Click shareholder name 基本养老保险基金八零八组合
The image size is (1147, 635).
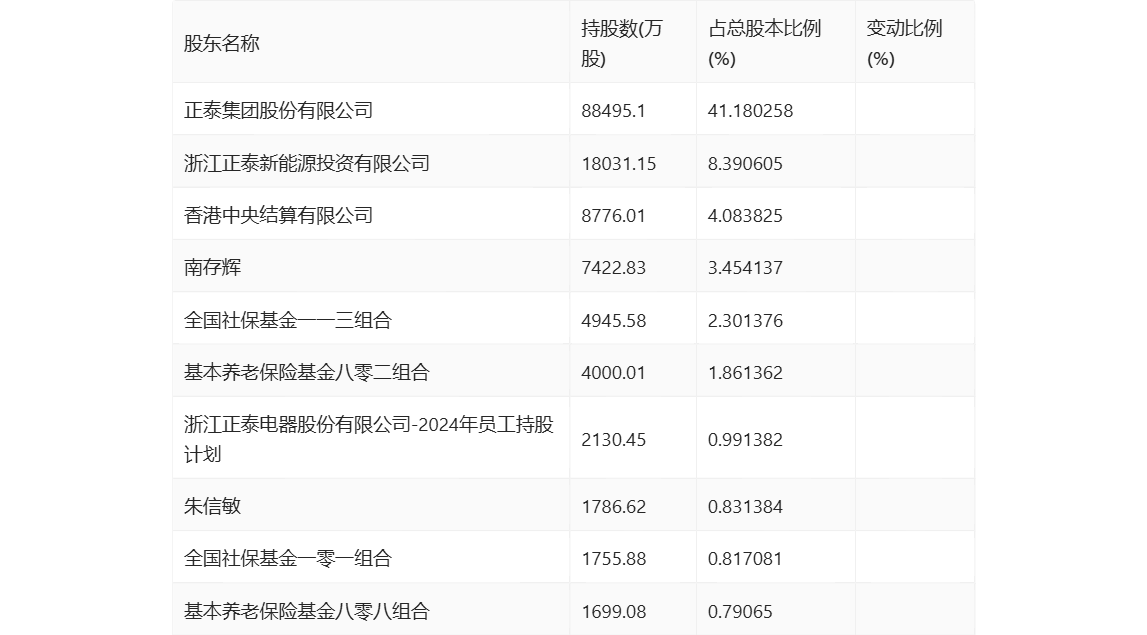coord(307,611)
